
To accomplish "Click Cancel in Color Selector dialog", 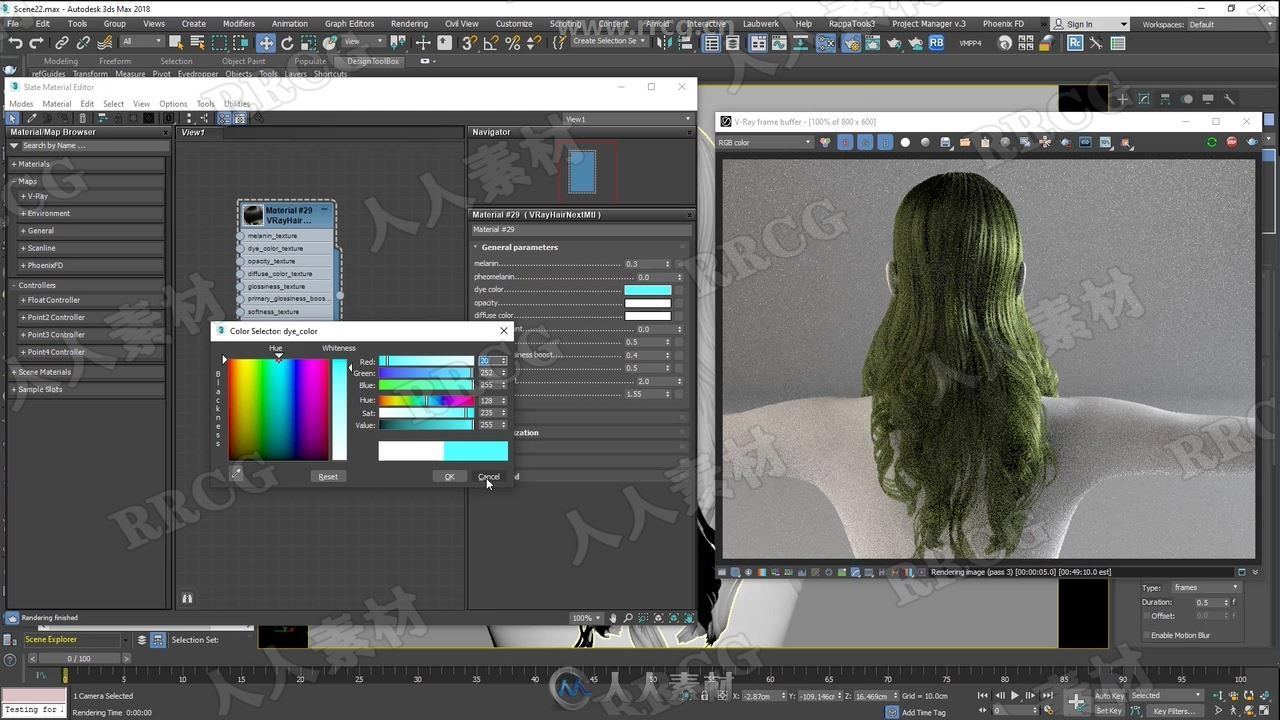I will coord(488,476).
